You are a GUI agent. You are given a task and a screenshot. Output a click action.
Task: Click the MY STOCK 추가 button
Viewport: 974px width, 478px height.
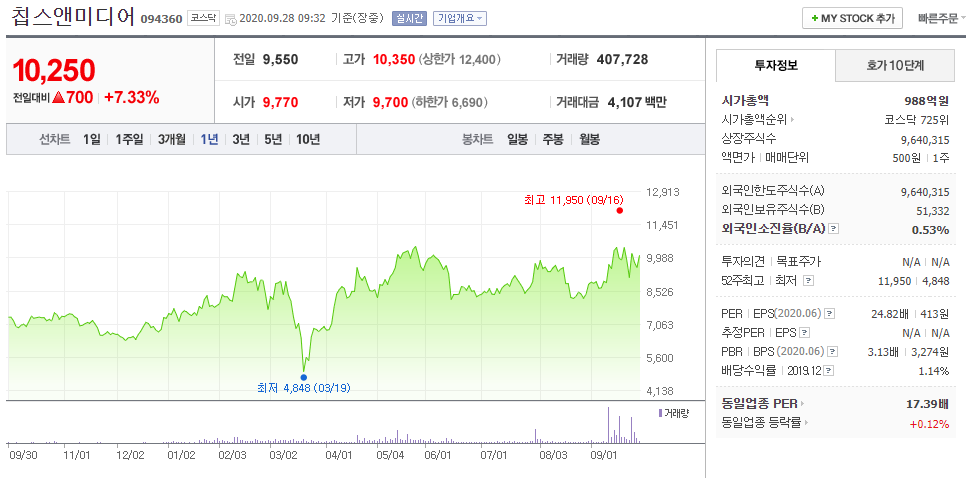[x=852, y=19]
